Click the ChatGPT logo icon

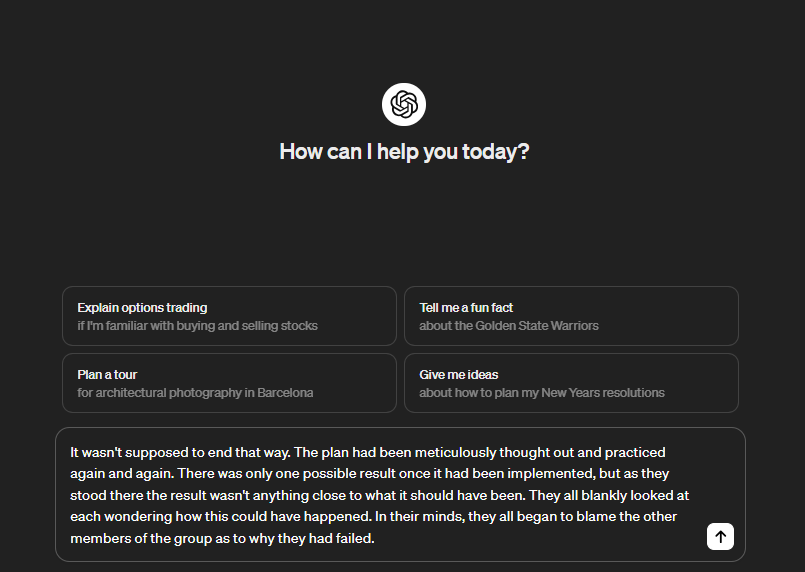404,105
